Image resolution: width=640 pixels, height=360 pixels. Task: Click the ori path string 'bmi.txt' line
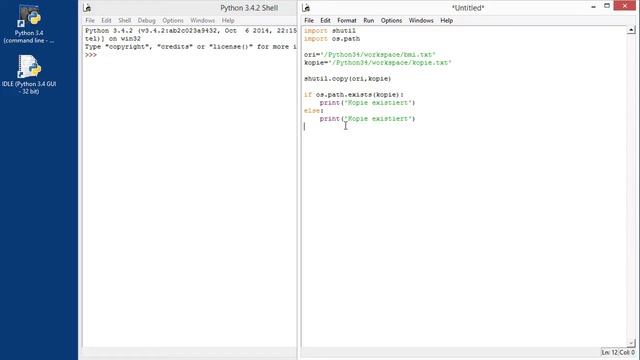(370, 55)
